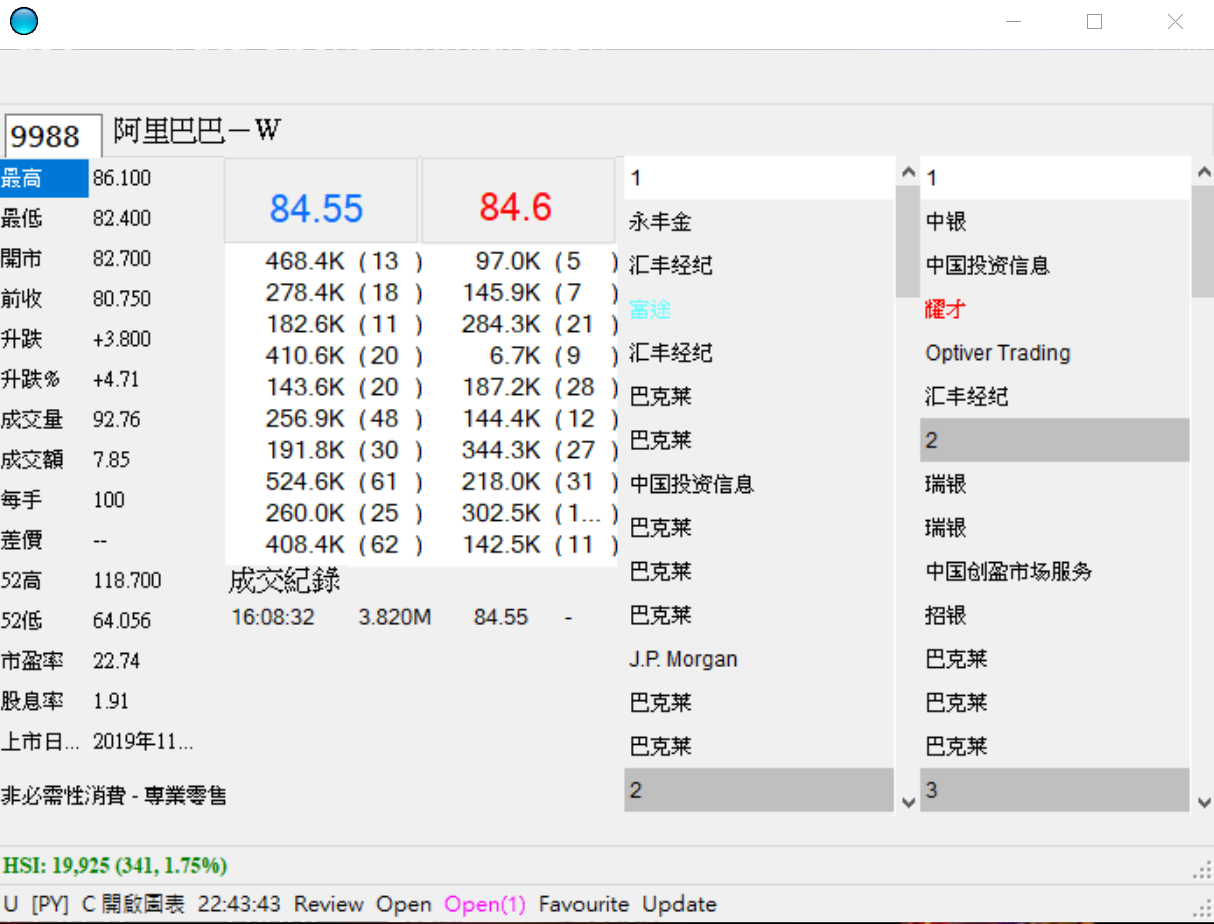Viewport: 1214px width, 924px height.
Task: Select broker Optiver Trading
Action: (x=1055, y=353)
